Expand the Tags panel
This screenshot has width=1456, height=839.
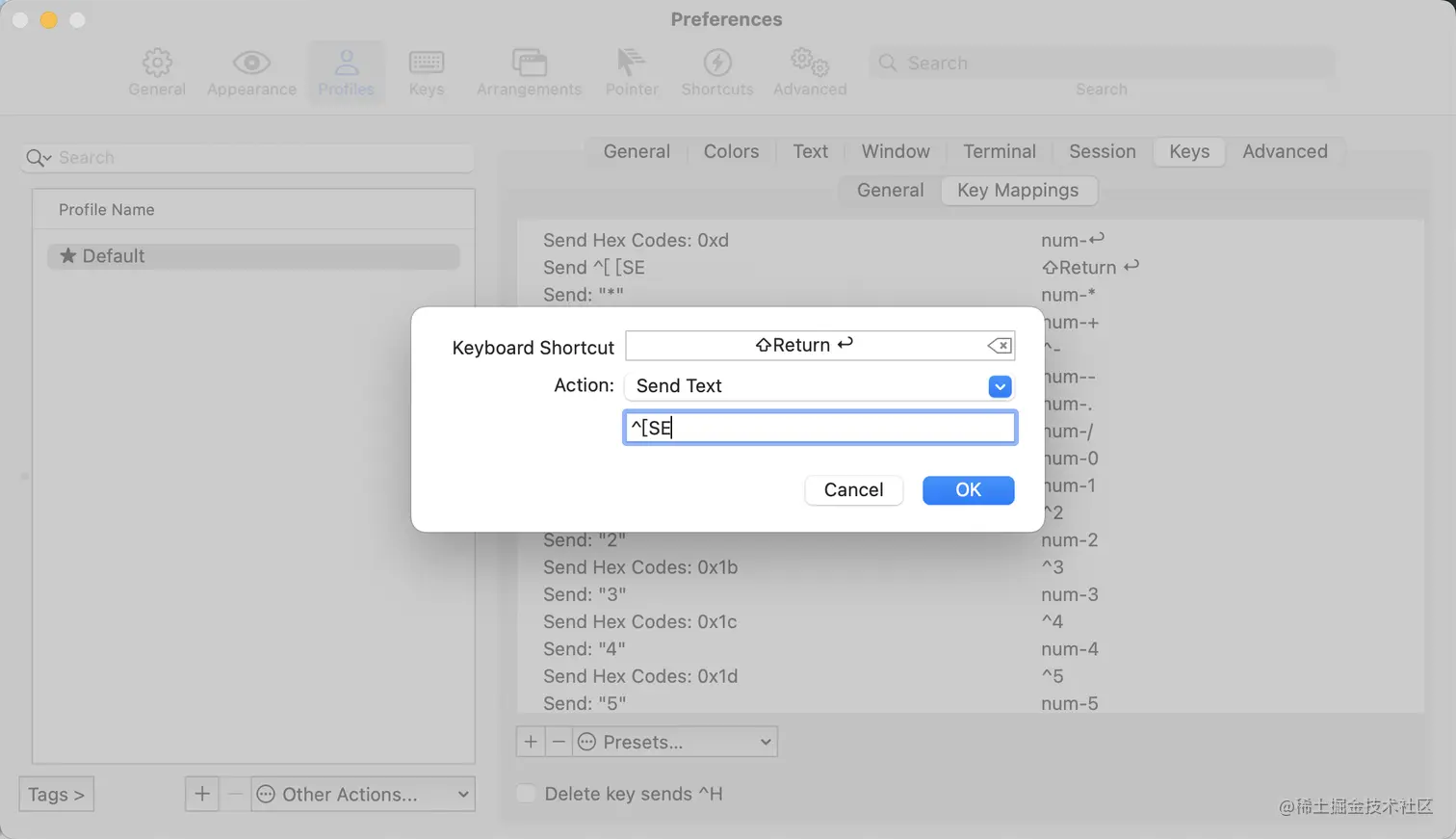(56, 794)
